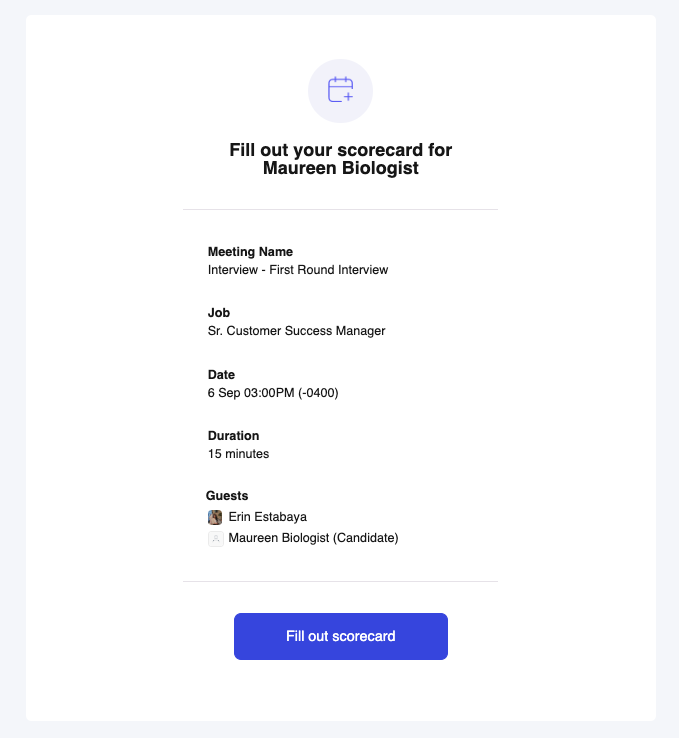Click the 6 Sep 03:00PM date value
679x738 pixels.
tap(251, 393)
